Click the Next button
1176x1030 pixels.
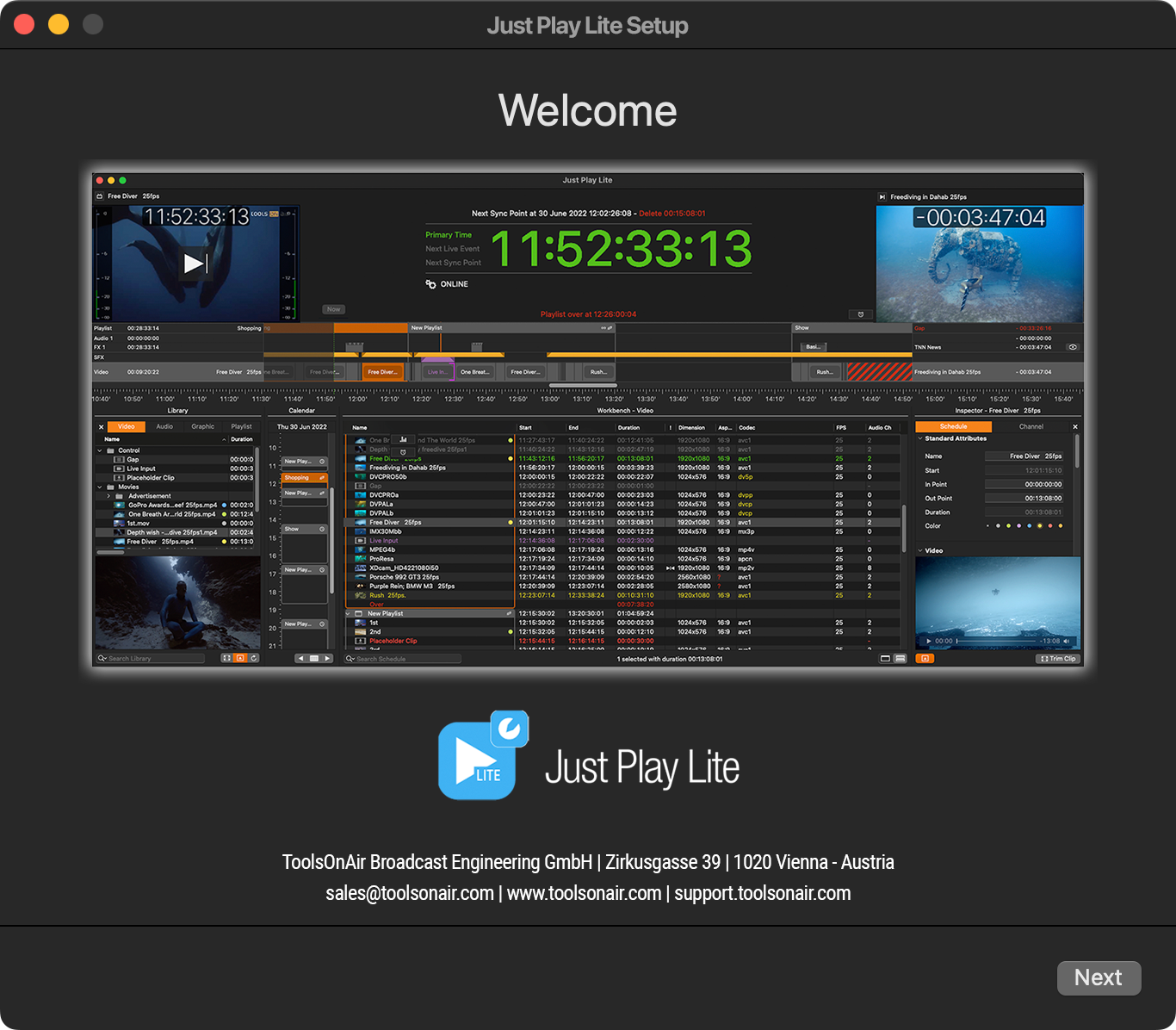tap(1099, 978)
